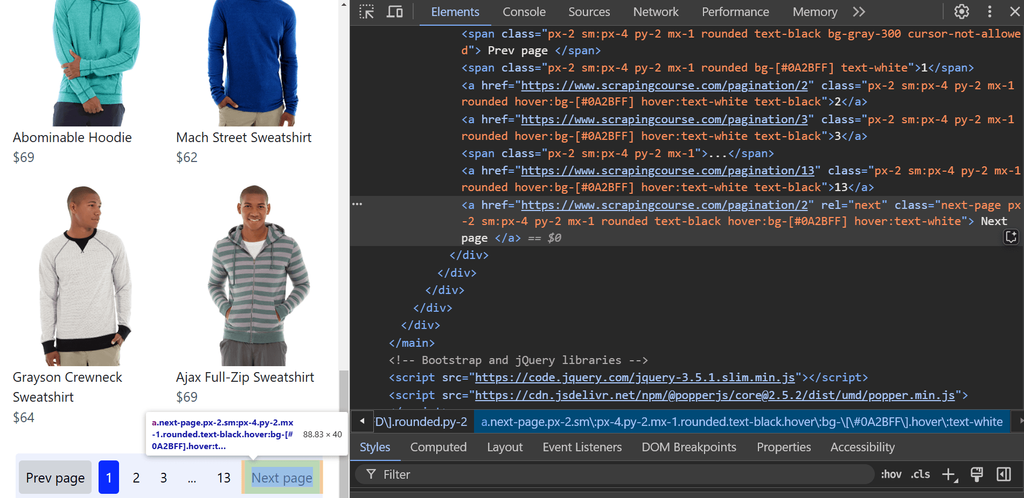Toggle the :hov element state button
This screenshot has height=498, width=1024.
pyautogui.click(x=891, y=475)
